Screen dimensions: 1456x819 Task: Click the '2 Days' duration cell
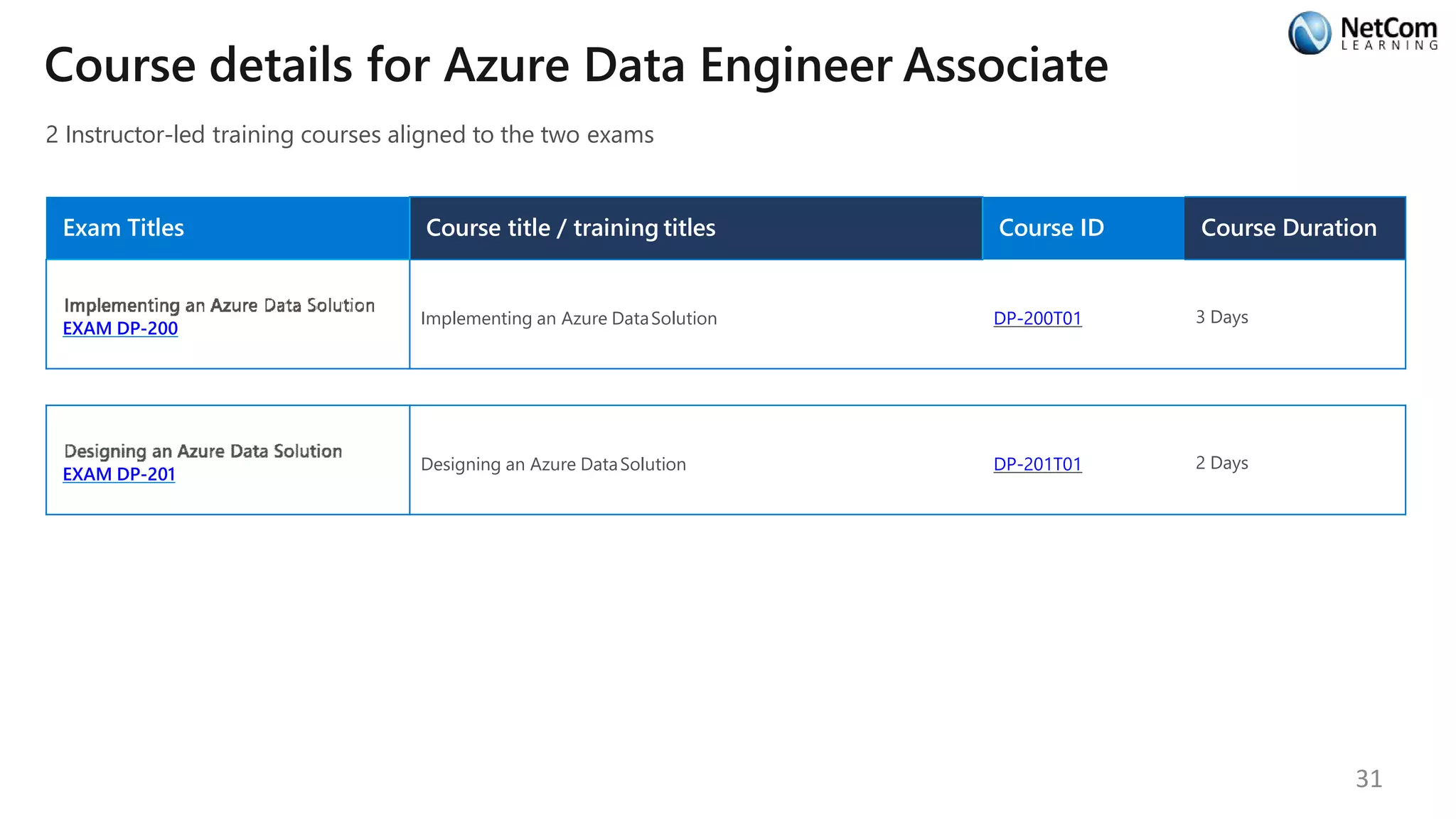(x=1221, y=463)
